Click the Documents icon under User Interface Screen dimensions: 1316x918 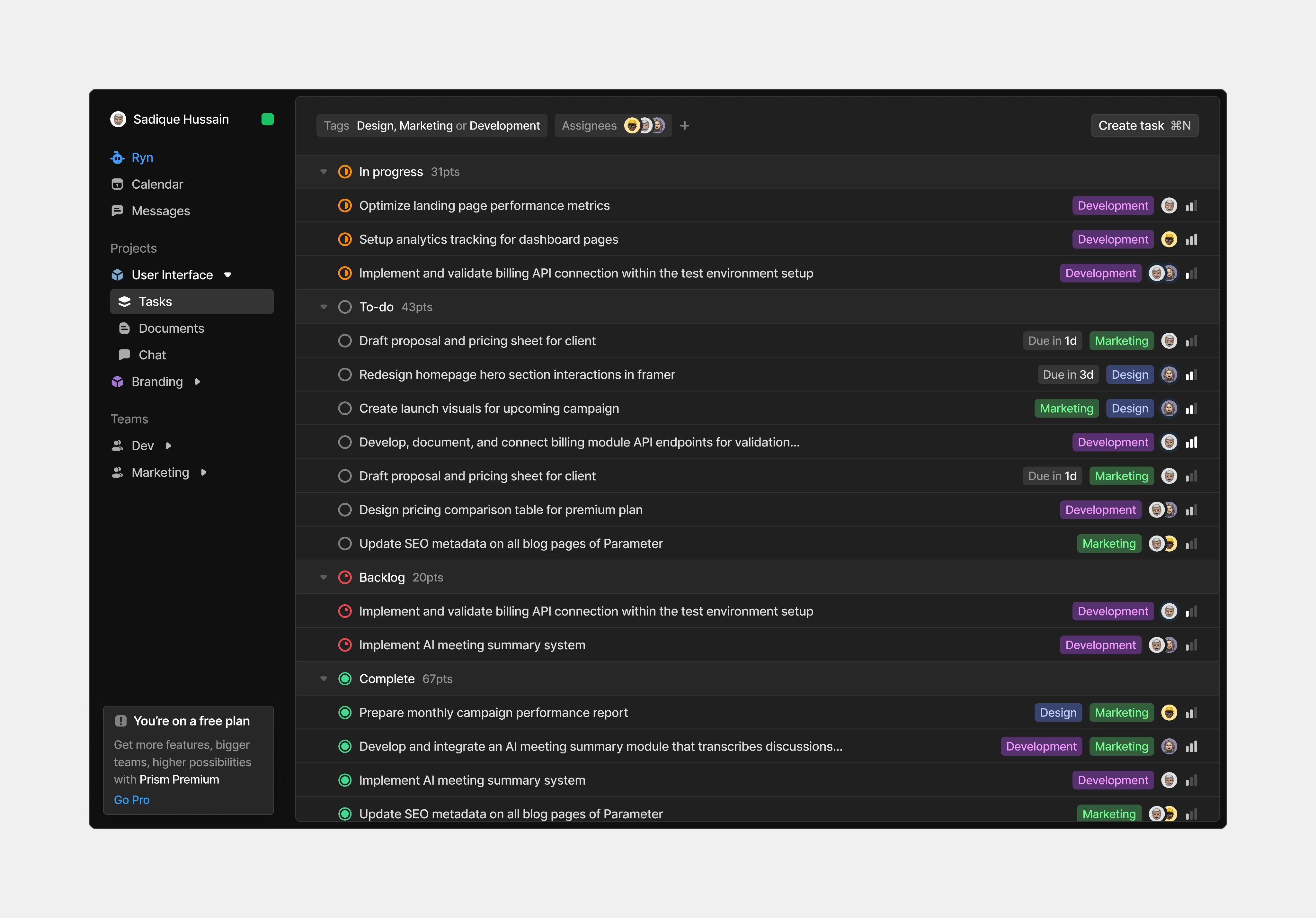point(124,328)
